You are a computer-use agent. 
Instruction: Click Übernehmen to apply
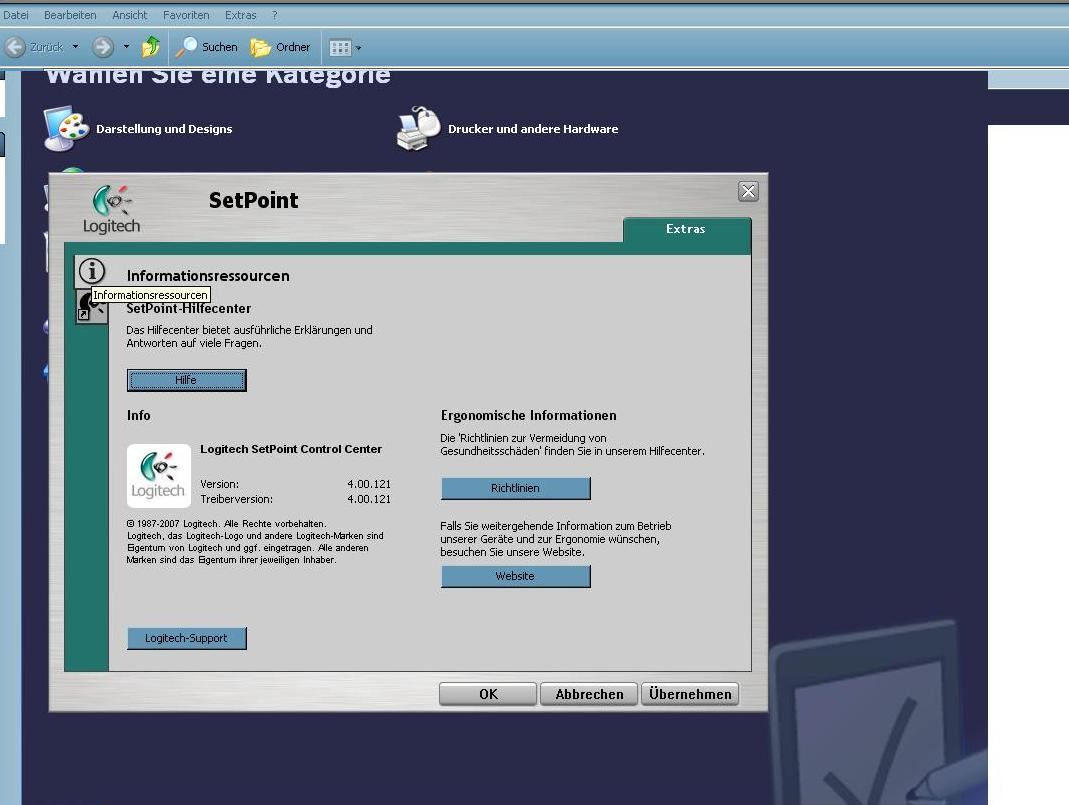point(690,694)
